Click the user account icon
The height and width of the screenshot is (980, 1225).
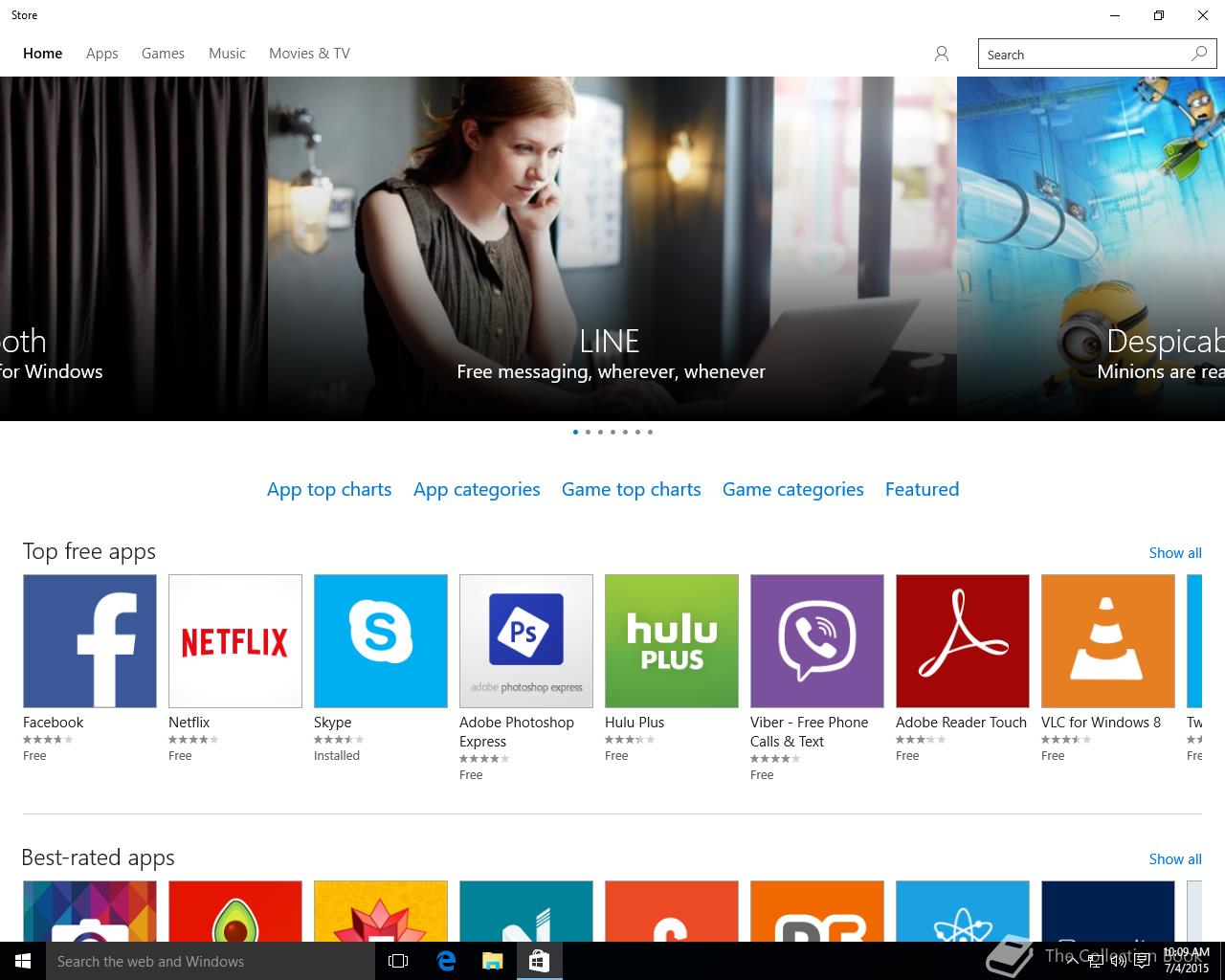coord(942,55)
